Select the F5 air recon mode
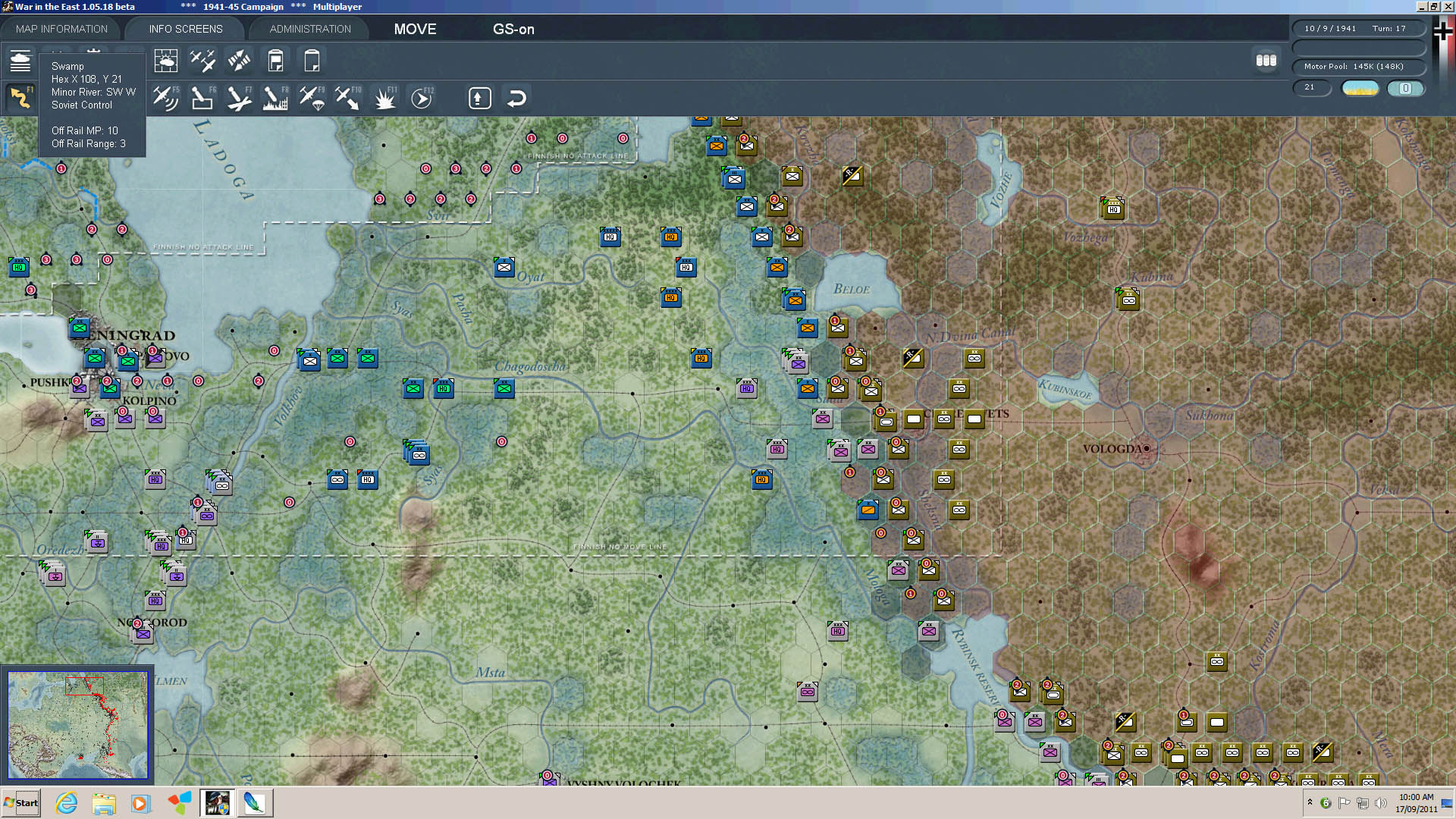Screen dimensions: 1456x819 tap(165, 98)
